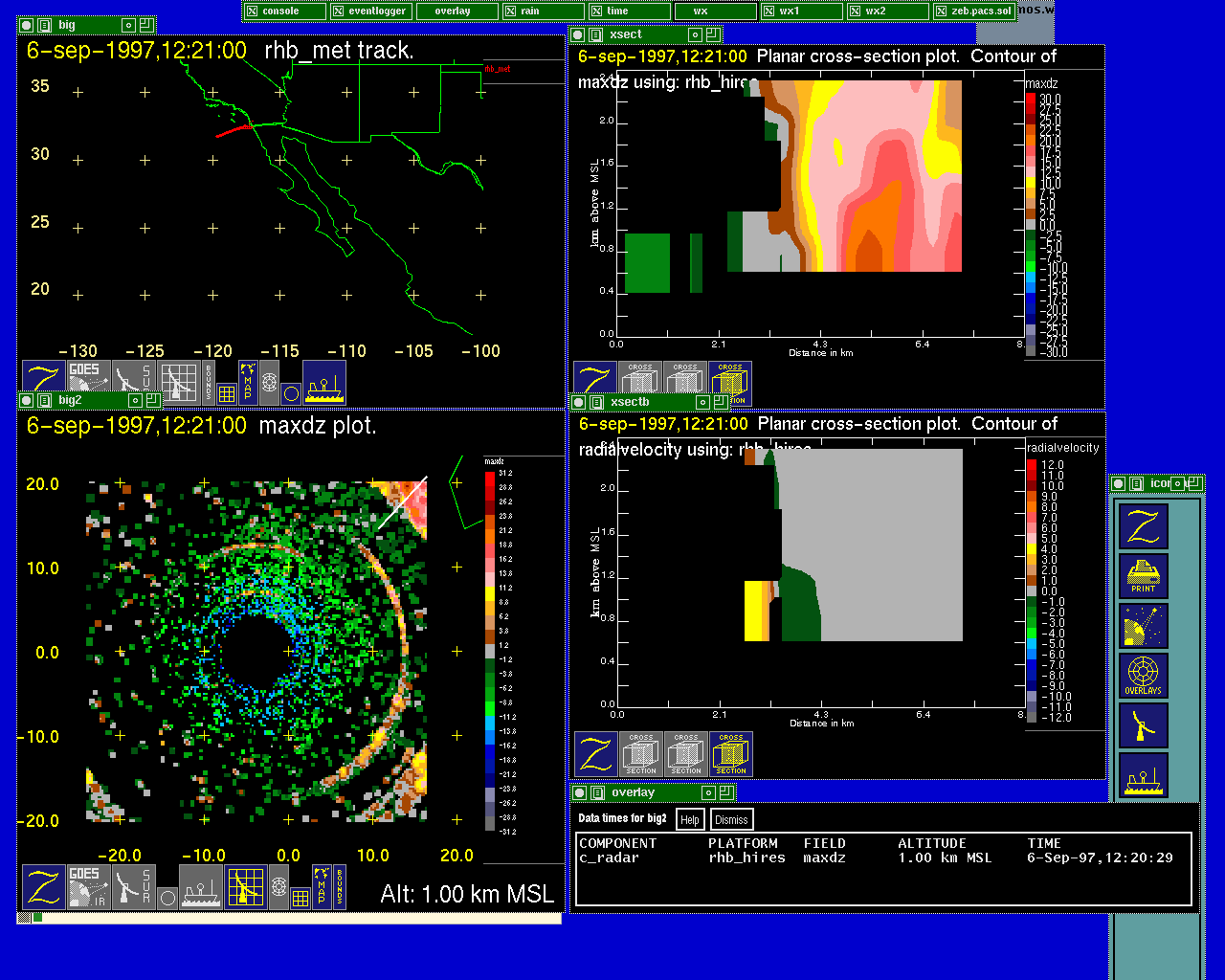Click the ship icon in the right icon panel
Viewport: 1225px width, 980px height.
click(x=1144, y=775)
